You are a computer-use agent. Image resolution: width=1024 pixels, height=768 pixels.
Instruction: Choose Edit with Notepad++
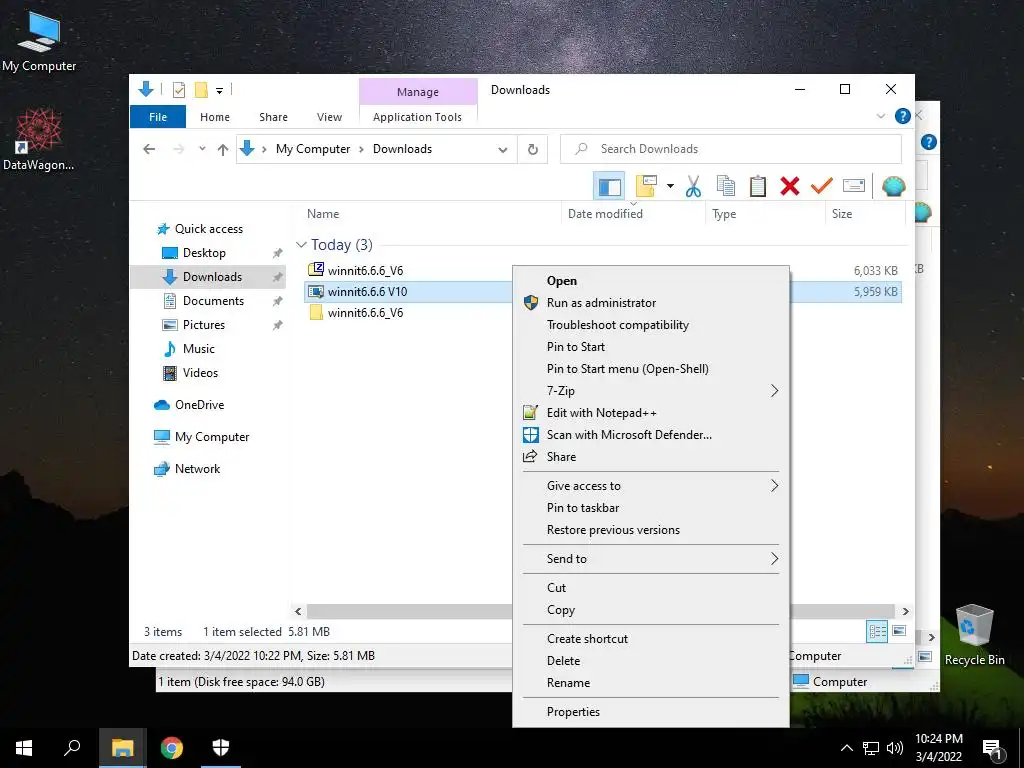click(651, 413)
